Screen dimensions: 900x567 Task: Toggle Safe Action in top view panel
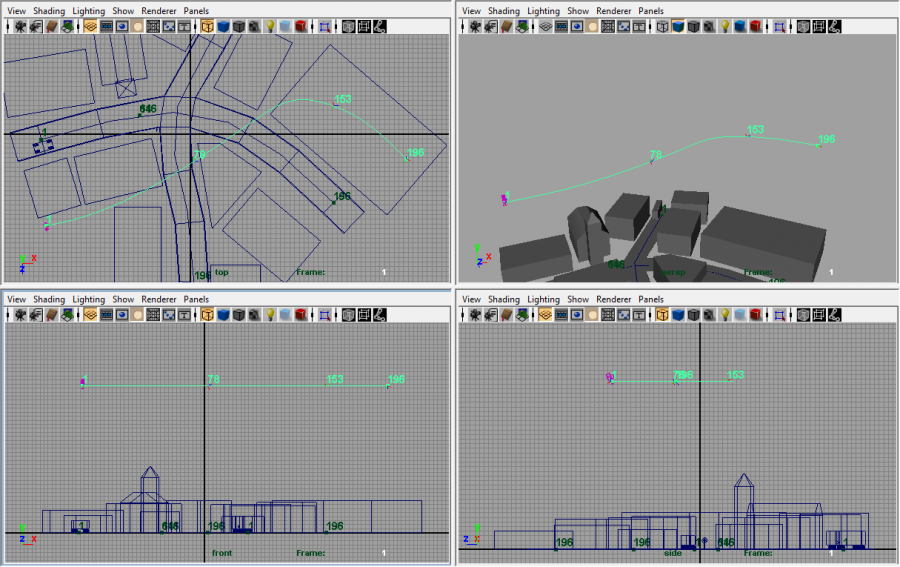pyautogui.click(x=168, y=26)
